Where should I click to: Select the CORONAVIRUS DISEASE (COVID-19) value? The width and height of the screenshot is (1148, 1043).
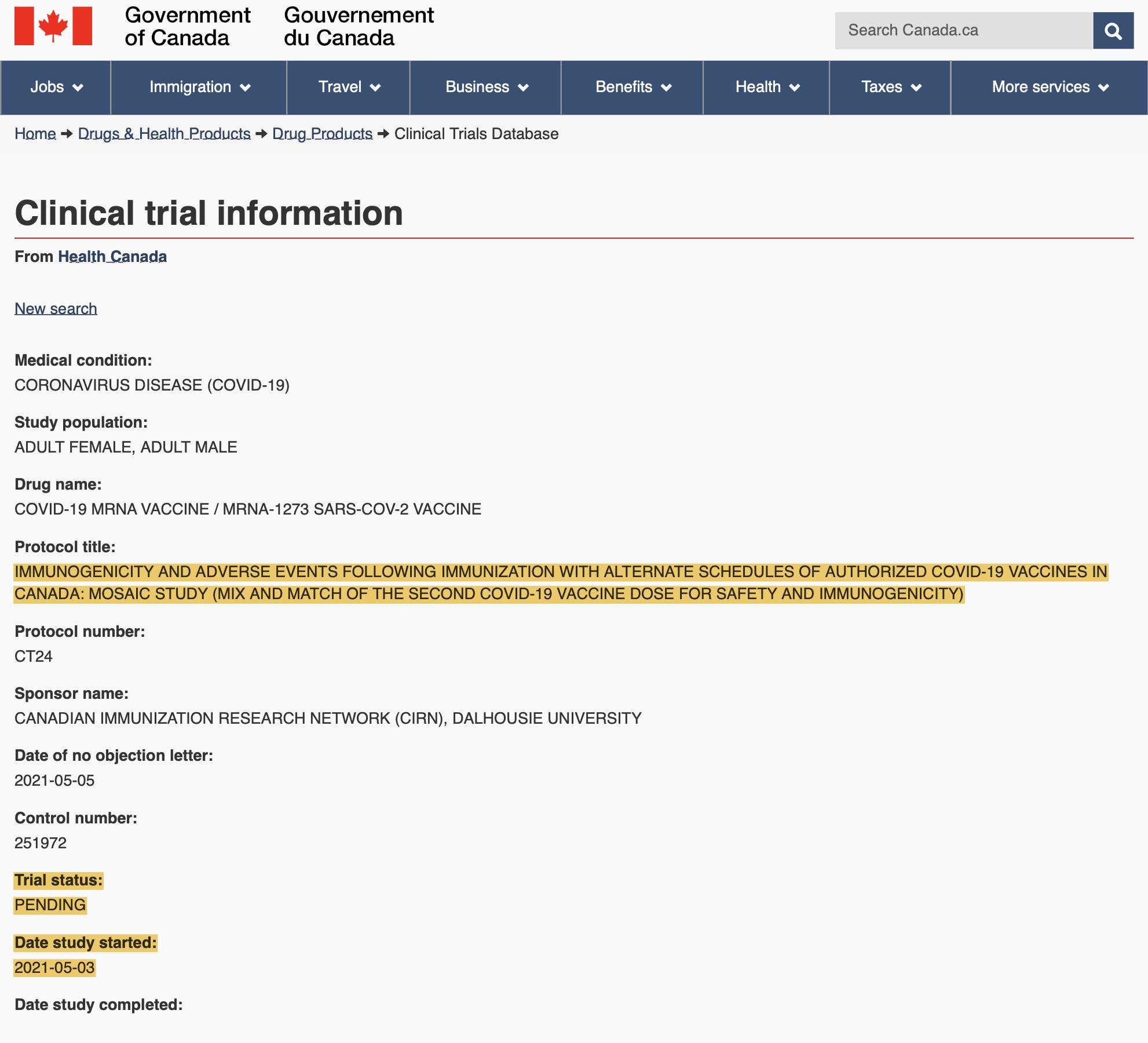click(x=152, y=385)
